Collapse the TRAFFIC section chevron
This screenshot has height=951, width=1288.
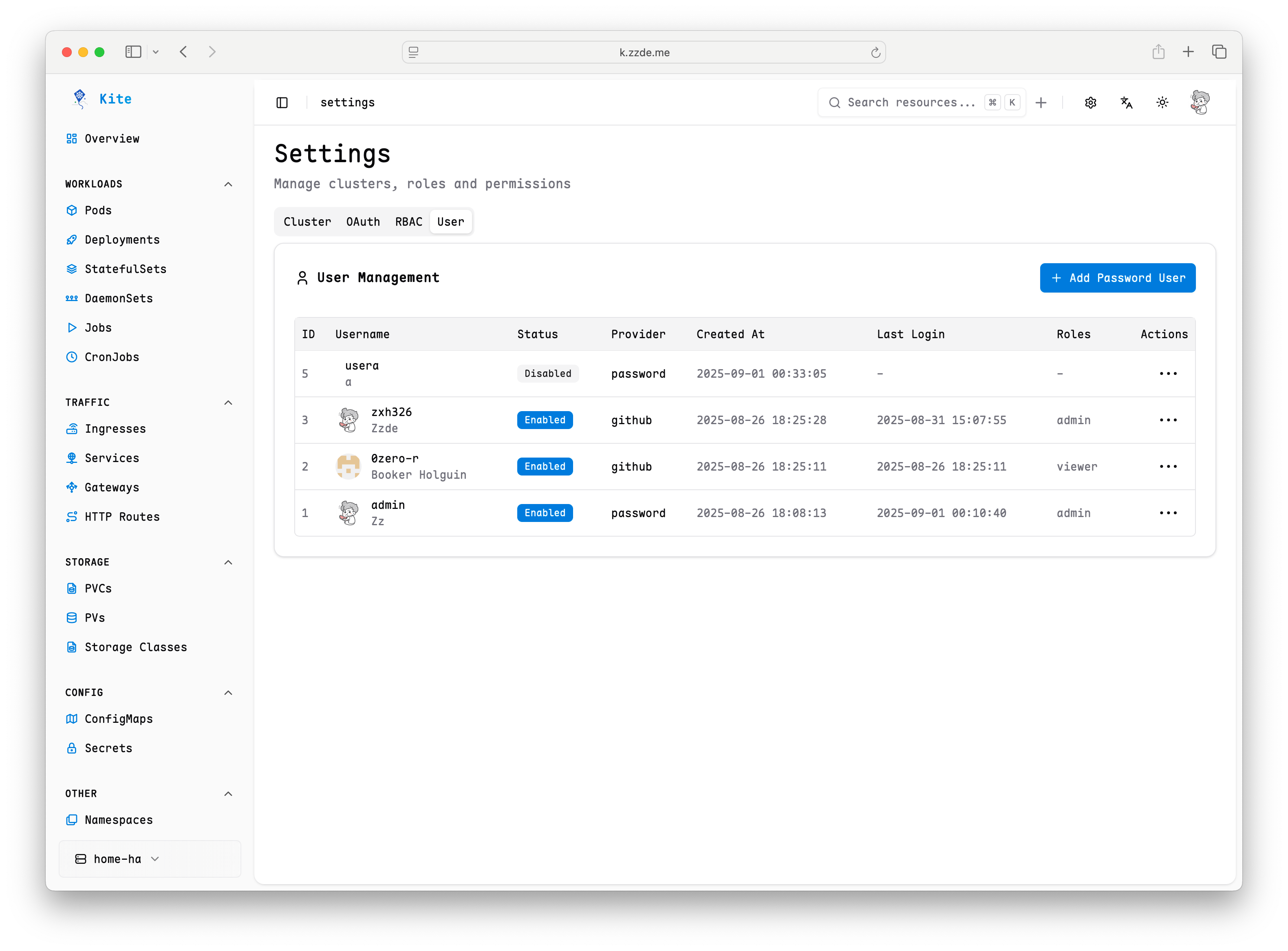click(x=228, y=403)
